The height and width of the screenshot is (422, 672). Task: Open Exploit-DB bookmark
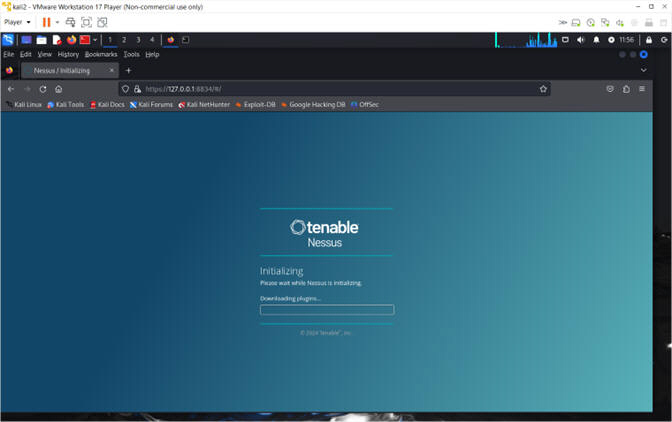[x=255, y=105]
